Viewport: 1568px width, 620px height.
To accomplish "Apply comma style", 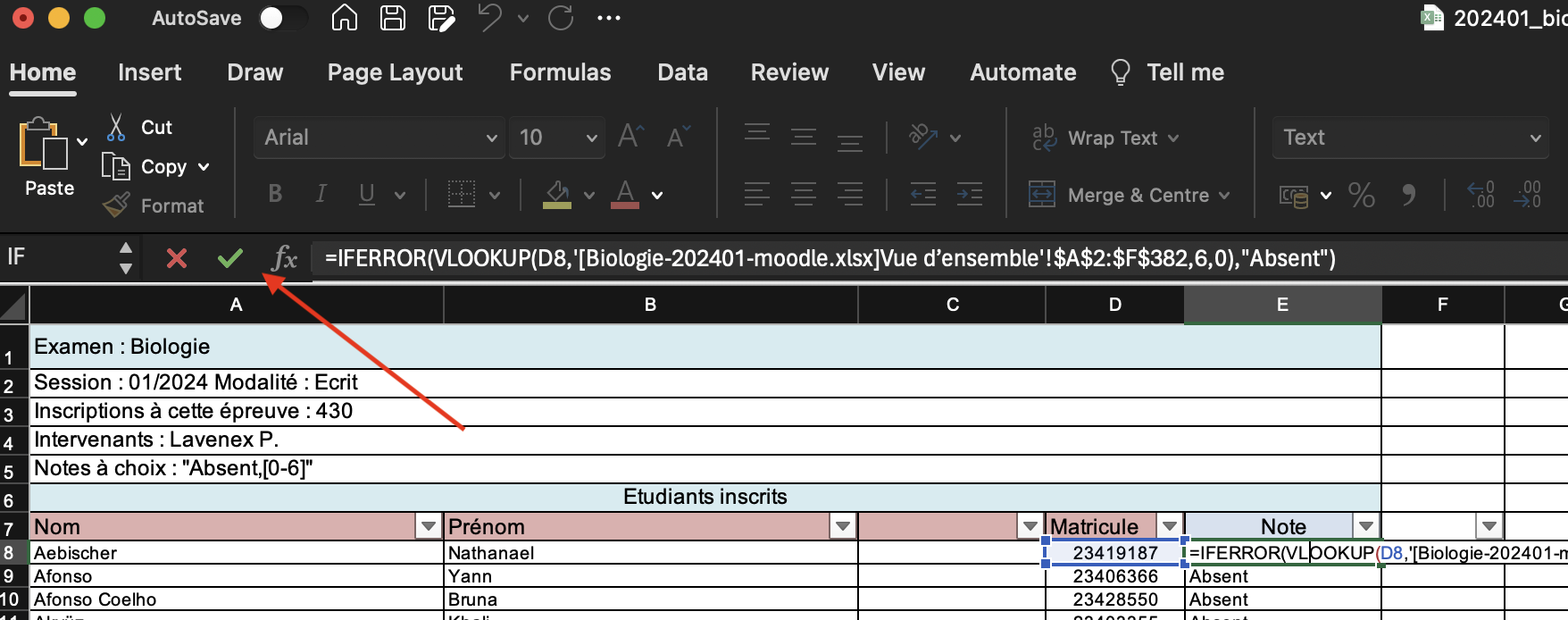I will (x=1409, y=195).
